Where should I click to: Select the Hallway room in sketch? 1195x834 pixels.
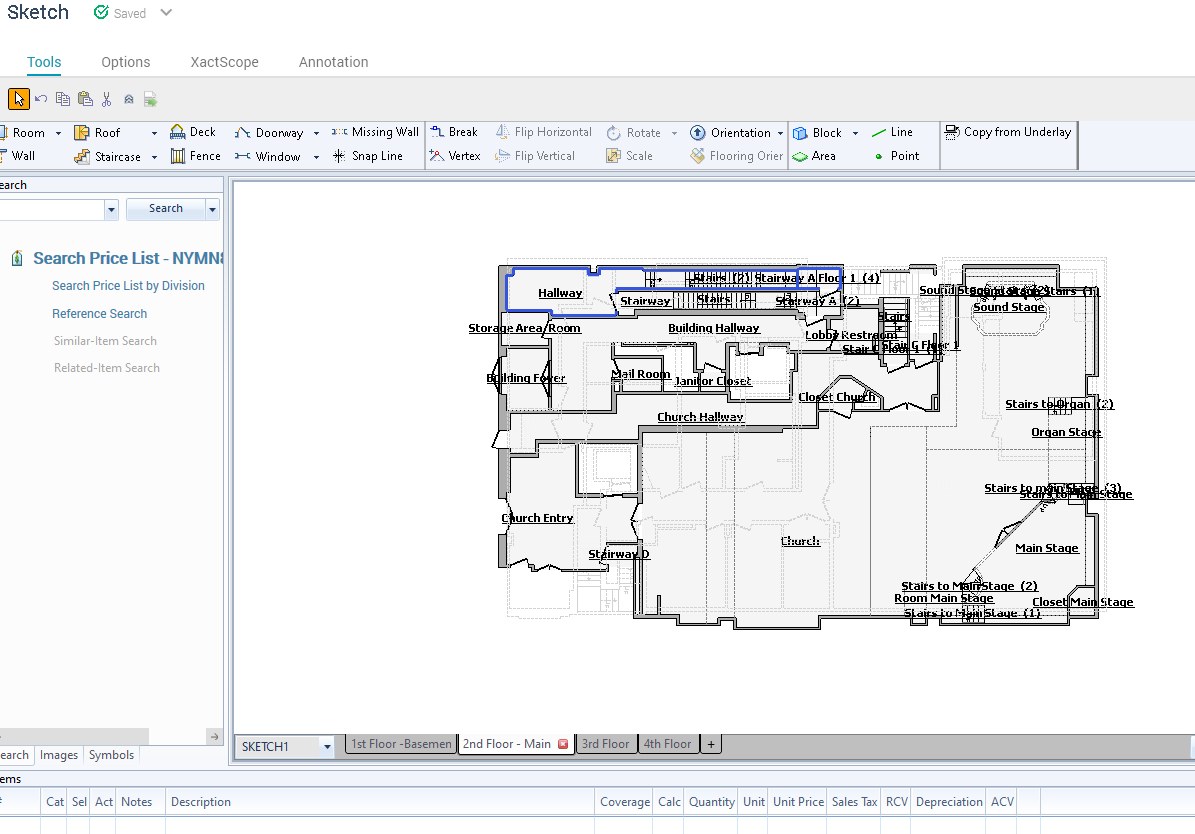(560, 294)
